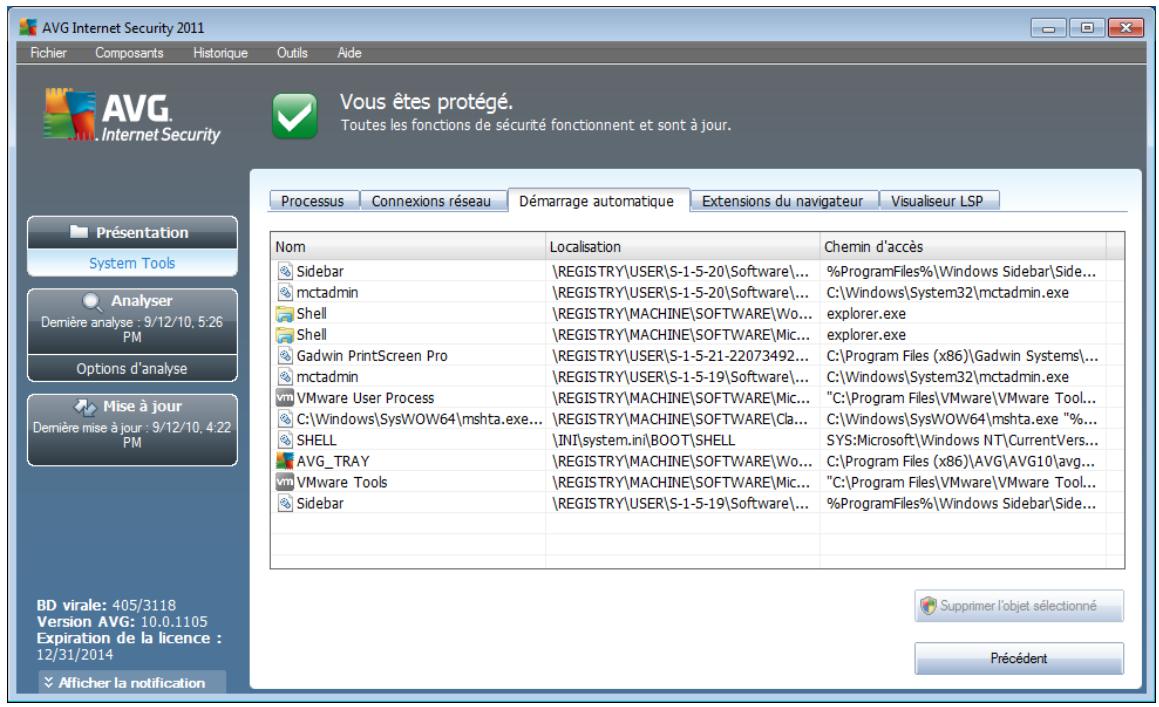Image resolution: width=1159 pixels, height=707 pixels.
Task: Expand Afficher la notification chevron
Action: pyautogui.click(x=48, y=682)
